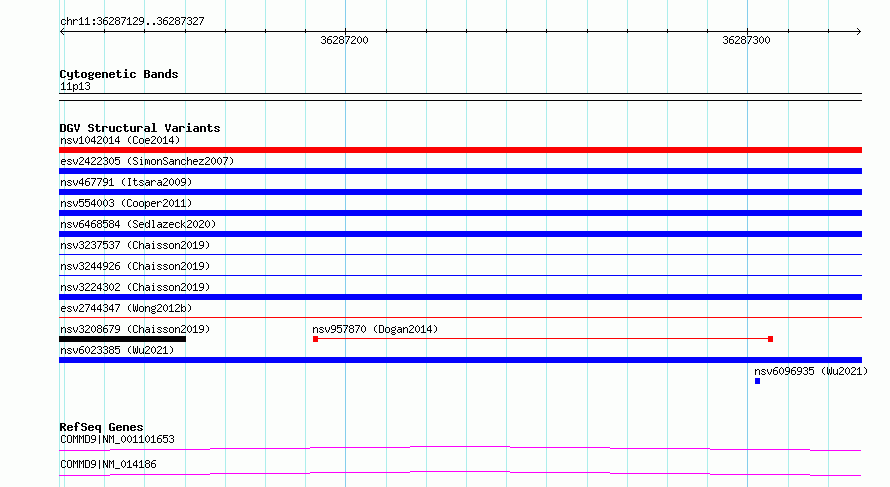The width and height of the screenshot is (890, 487).
Task: Click the chr11:36287129..36287327 coordinate label
Action: pos(132,21)
